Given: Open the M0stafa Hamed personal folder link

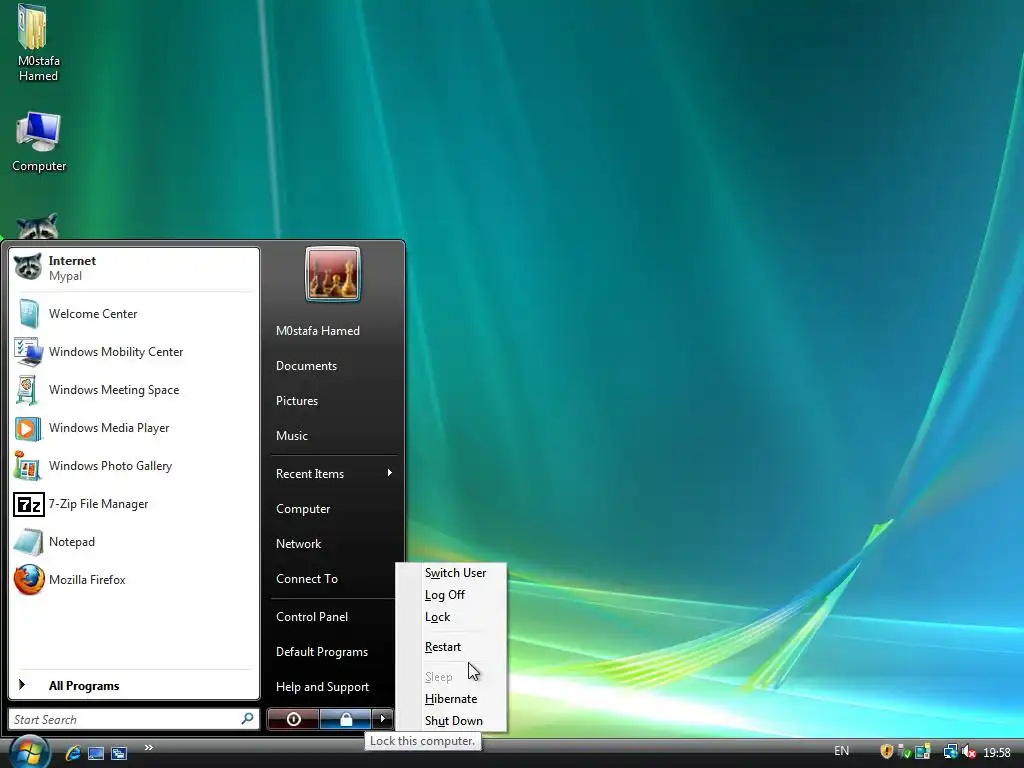Looking at the screenshot, I should pyautogui.click(x=318, y=330).
